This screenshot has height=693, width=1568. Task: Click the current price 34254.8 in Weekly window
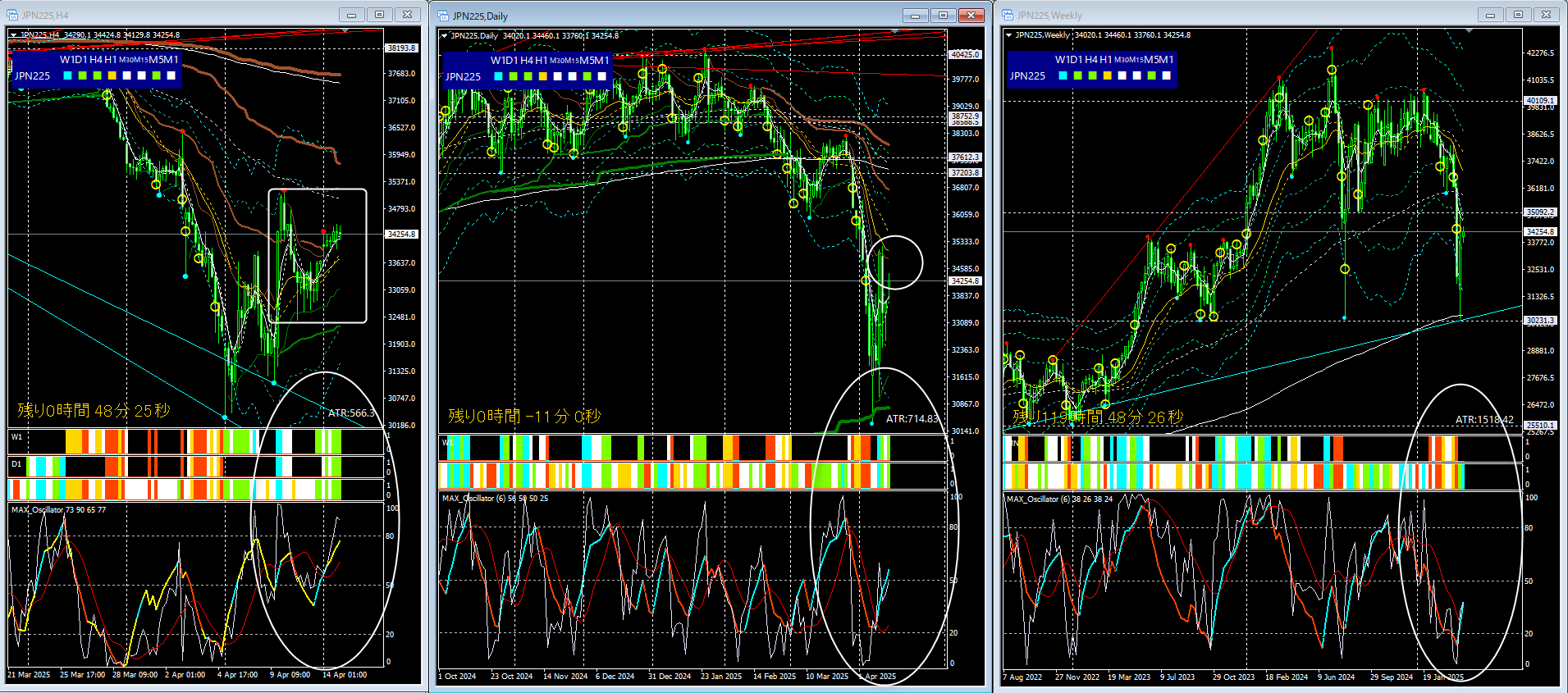(1540, 232)
